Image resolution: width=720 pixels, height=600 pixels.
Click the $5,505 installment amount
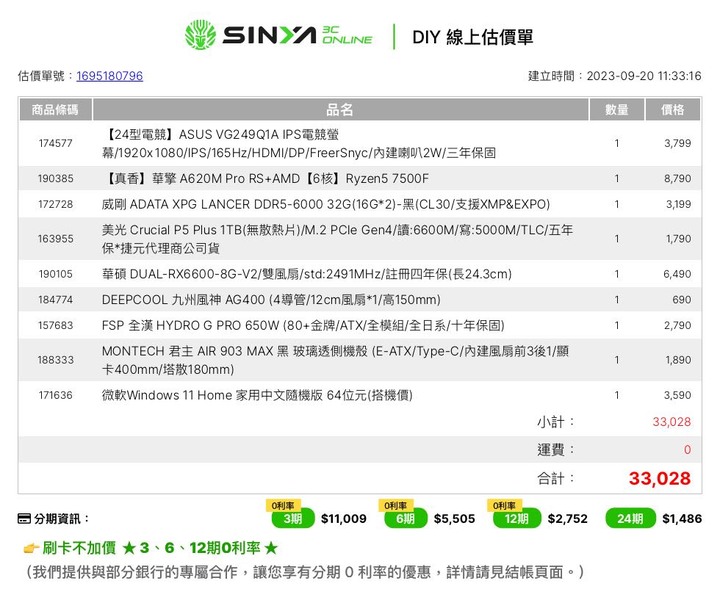click(454, 519)
